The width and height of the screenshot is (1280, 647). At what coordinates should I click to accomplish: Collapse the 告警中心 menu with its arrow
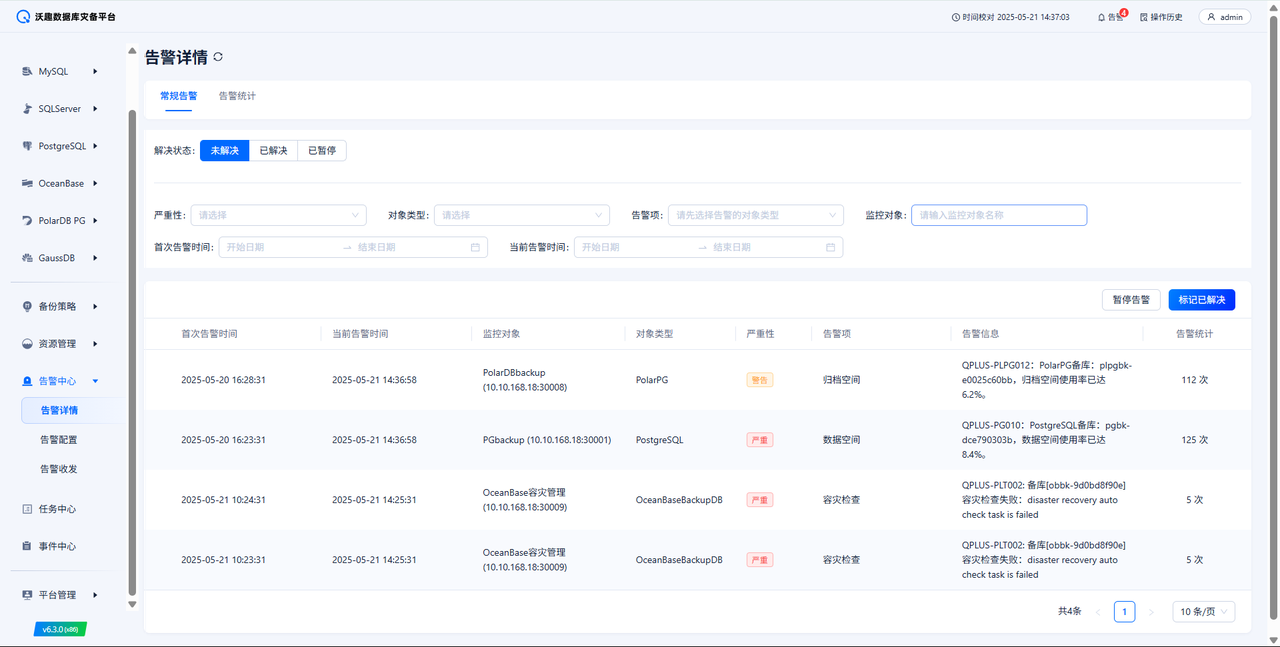(x=95, y=381)
